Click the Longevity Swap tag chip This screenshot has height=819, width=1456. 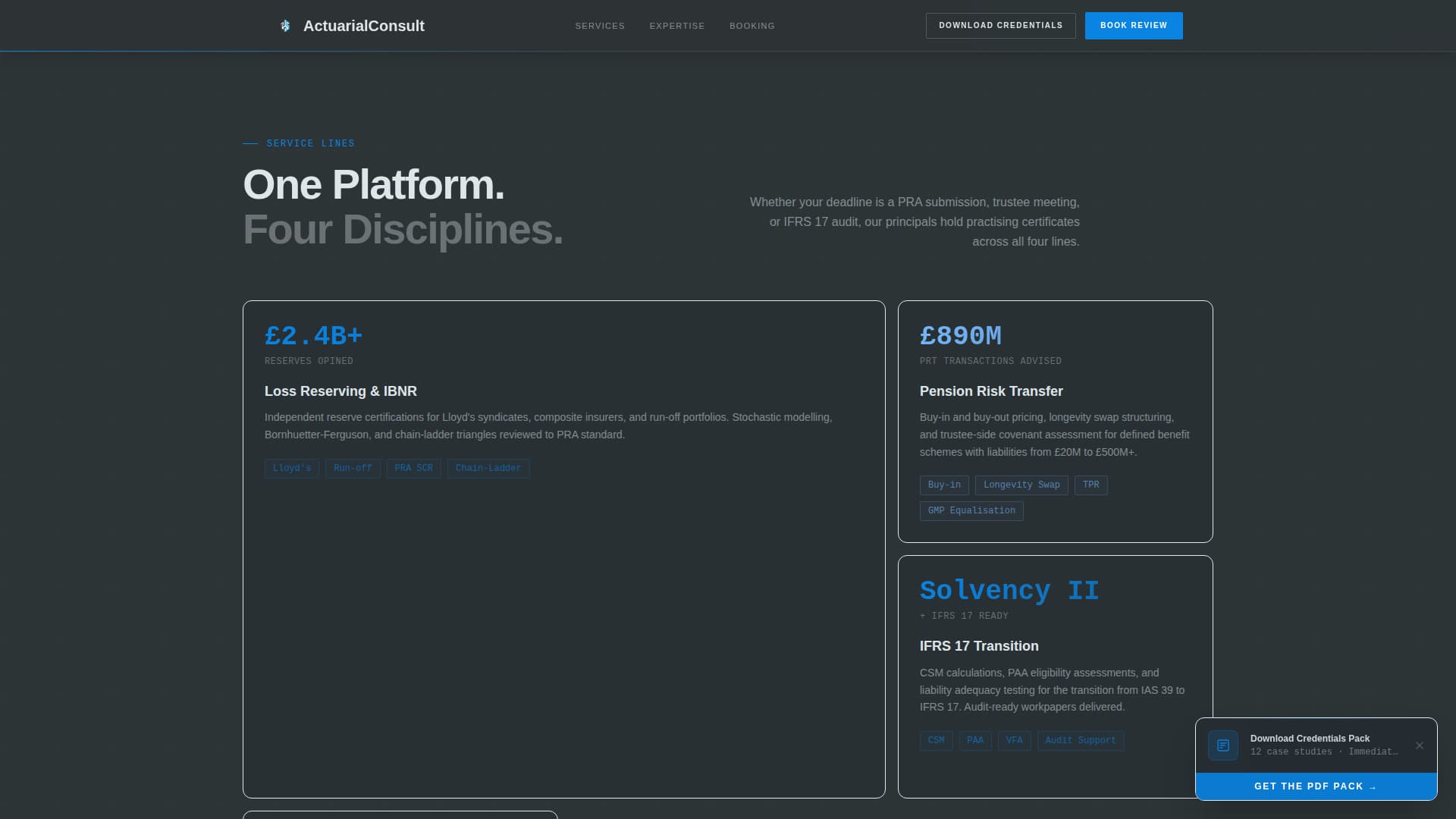point(1021,485)
